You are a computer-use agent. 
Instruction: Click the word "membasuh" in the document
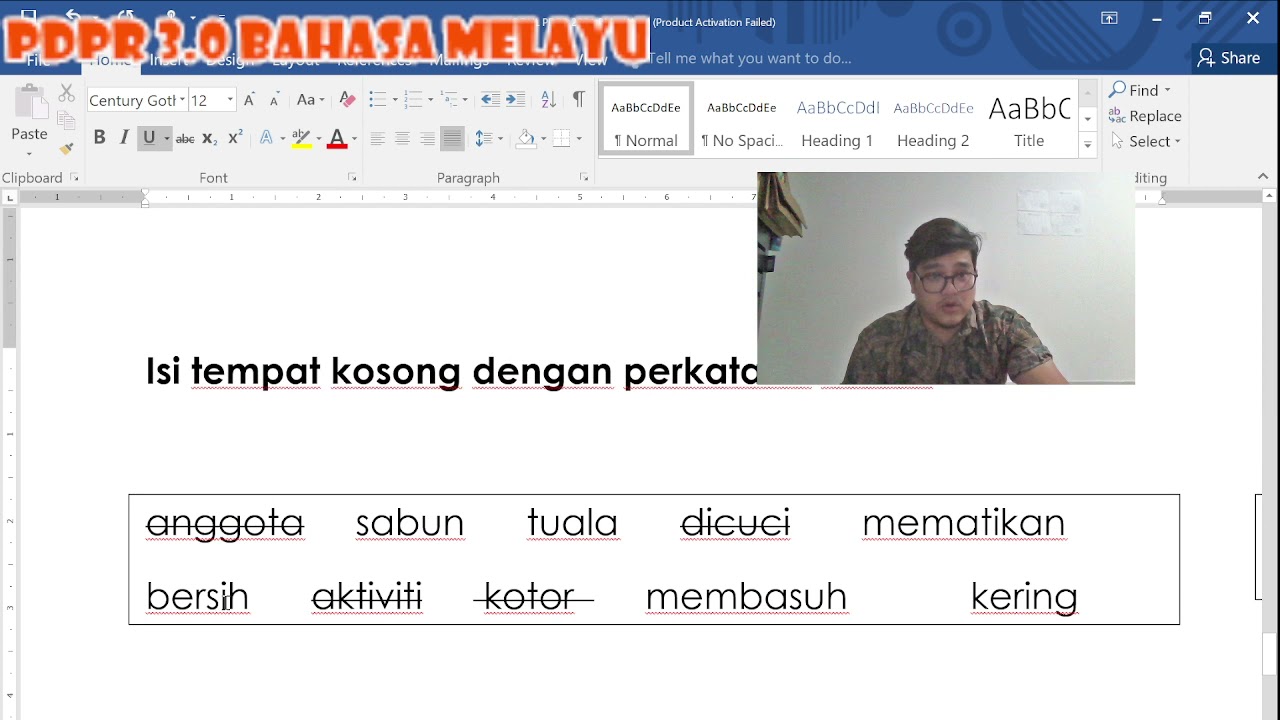point(746,597)
